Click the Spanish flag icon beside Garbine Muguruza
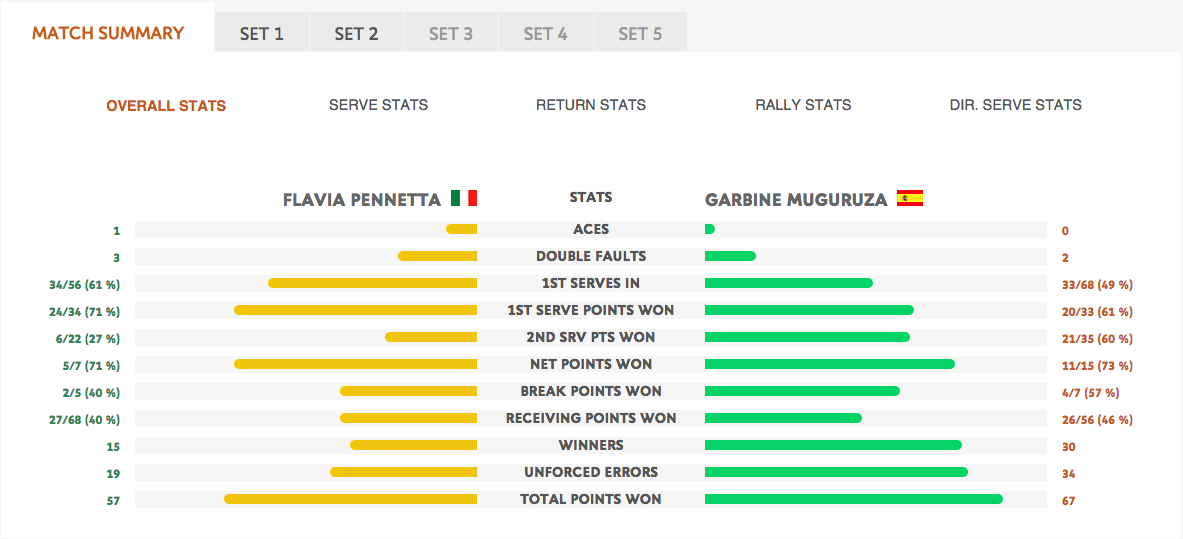The width and height of the screenshot is (1183, 539). pyautogui.click(x=910, y=199)
